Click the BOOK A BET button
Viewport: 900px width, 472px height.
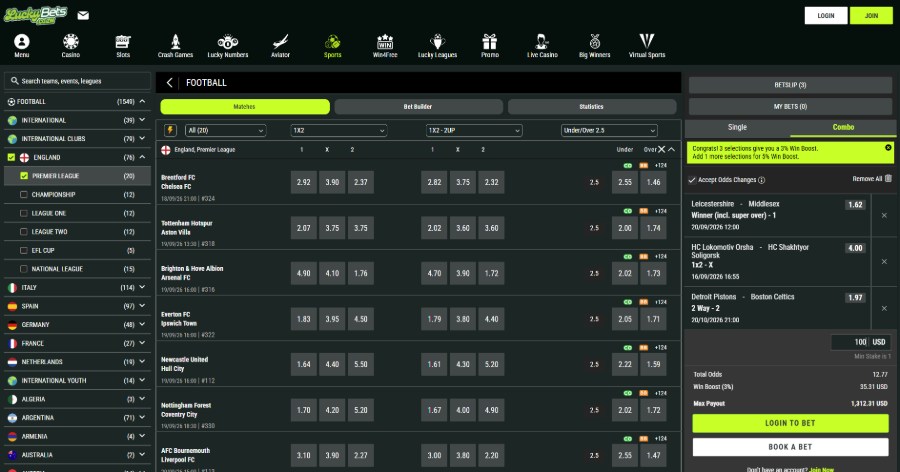pyautogui.click(x=790, y=447)
